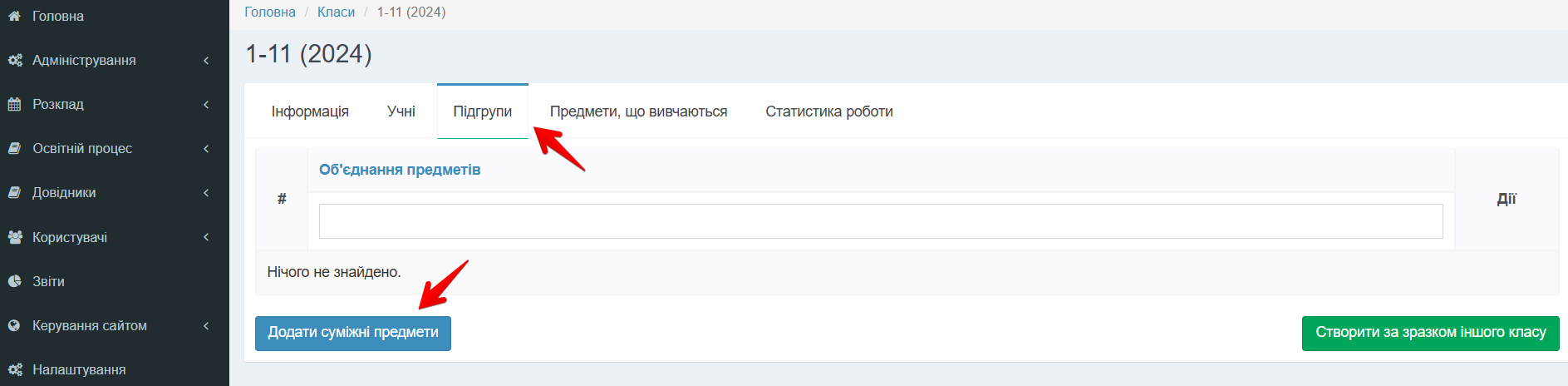Image resolution: width=1568 pixels, height=386 pixels.
Task: Click the Додати суміжні предмети button
Action: 353,333
